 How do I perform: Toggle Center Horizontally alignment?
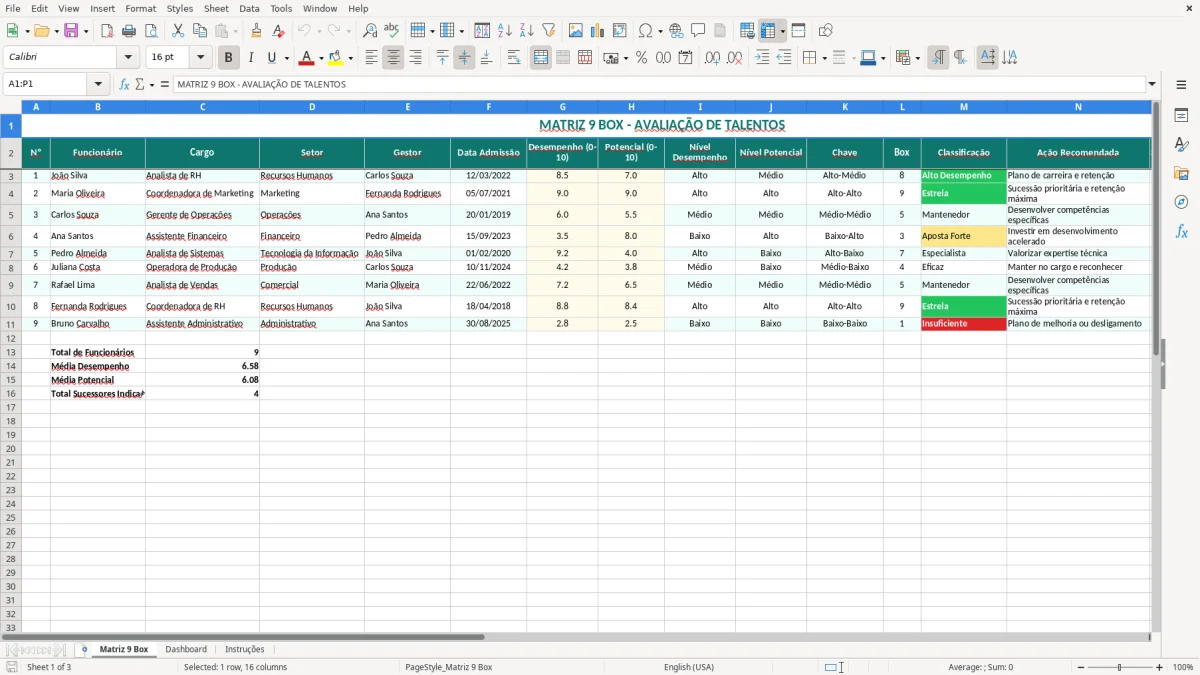[x=393, y=58]
